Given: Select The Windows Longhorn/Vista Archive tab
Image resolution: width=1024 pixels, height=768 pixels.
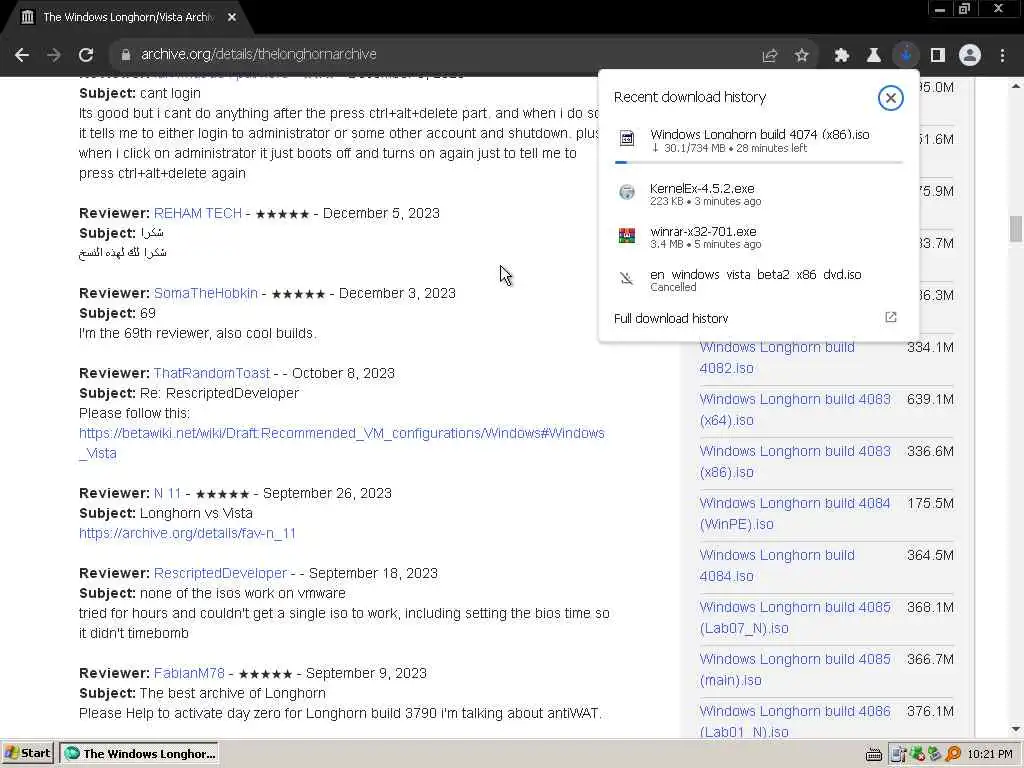Looking at the screenshot, I should (x=128, y=18).
